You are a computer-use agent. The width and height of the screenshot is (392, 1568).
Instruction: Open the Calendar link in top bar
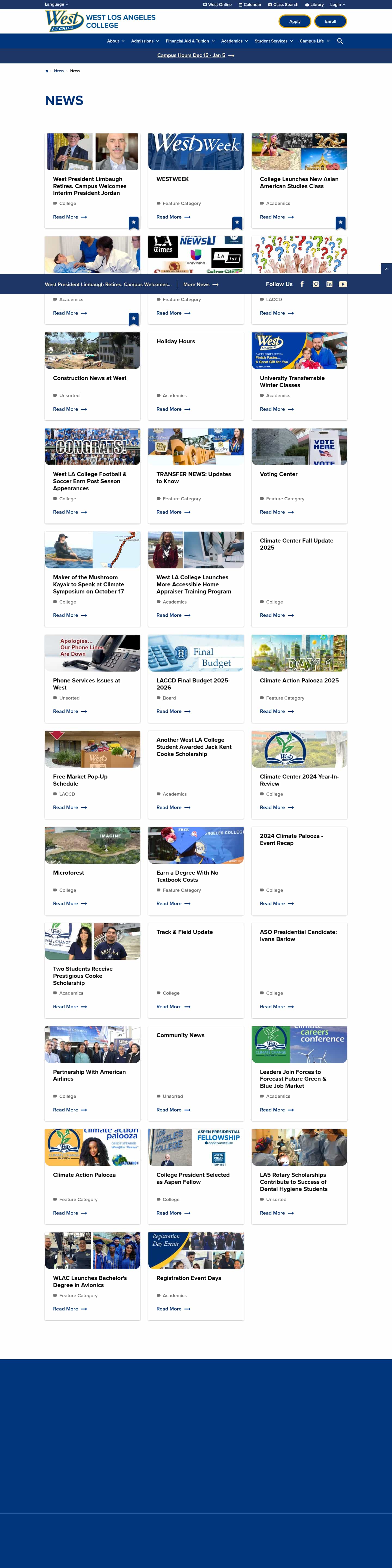coord(250,4)
